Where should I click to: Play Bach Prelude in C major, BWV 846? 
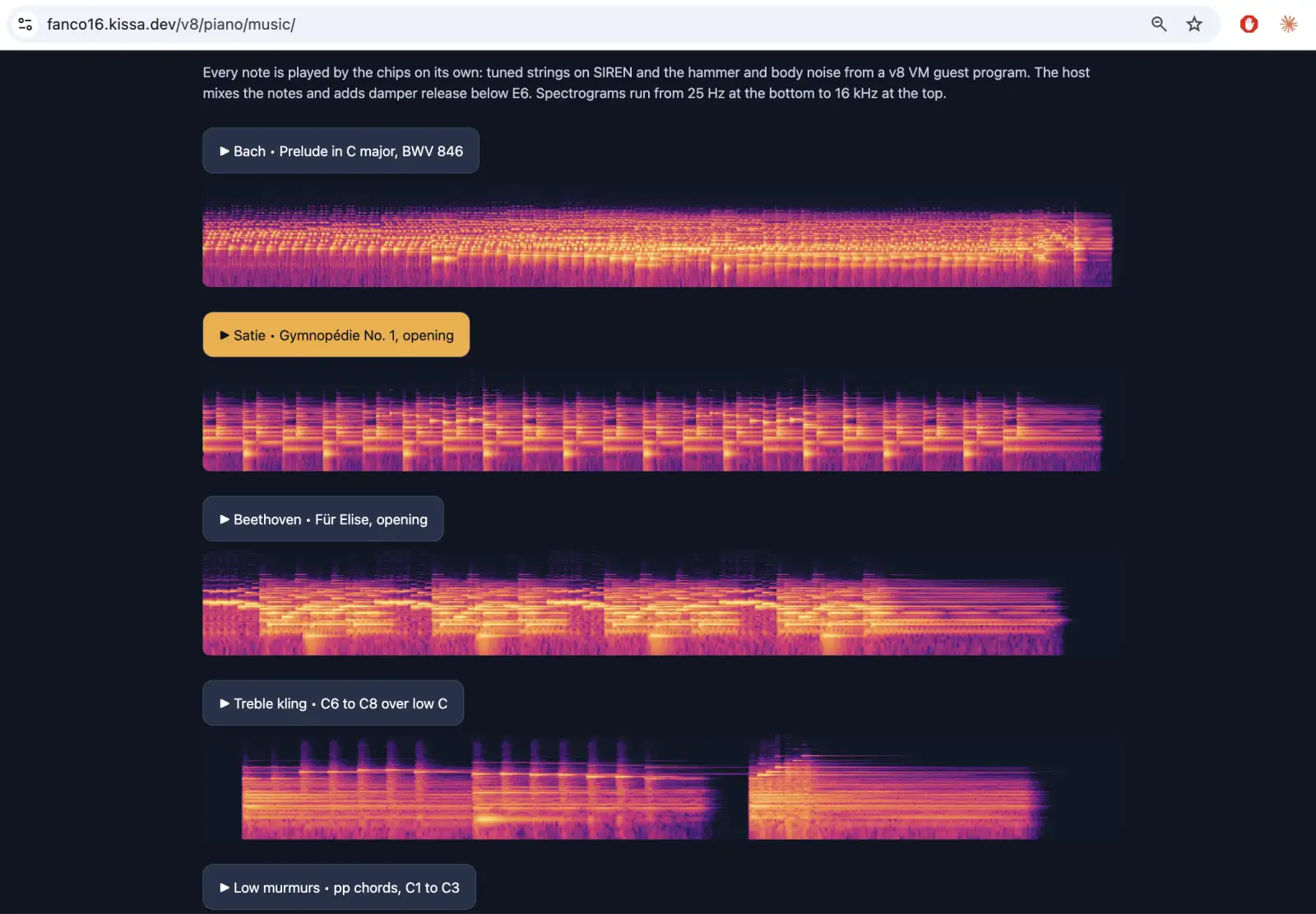pos(341,151)
